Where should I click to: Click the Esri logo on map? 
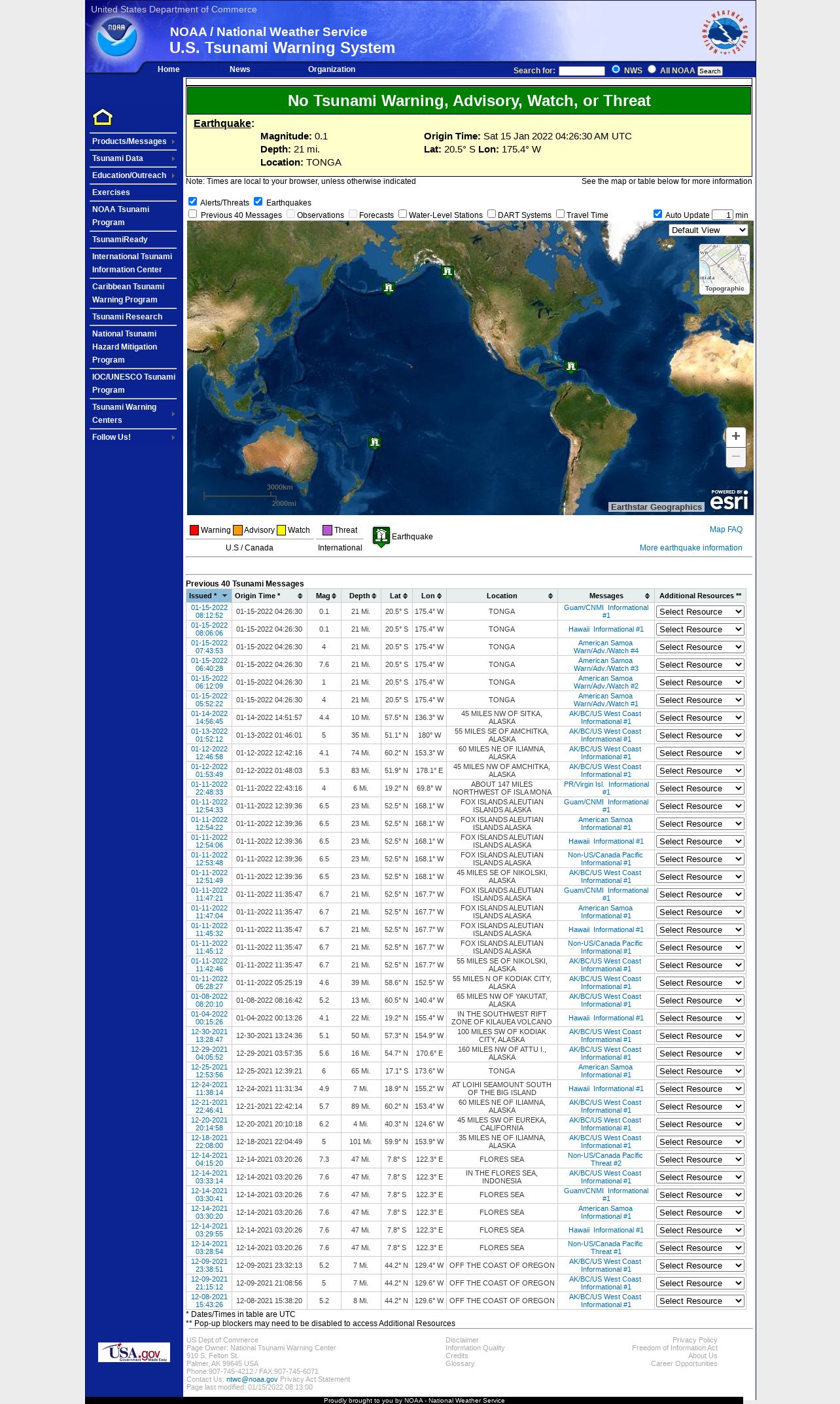(x=729, y=500)
